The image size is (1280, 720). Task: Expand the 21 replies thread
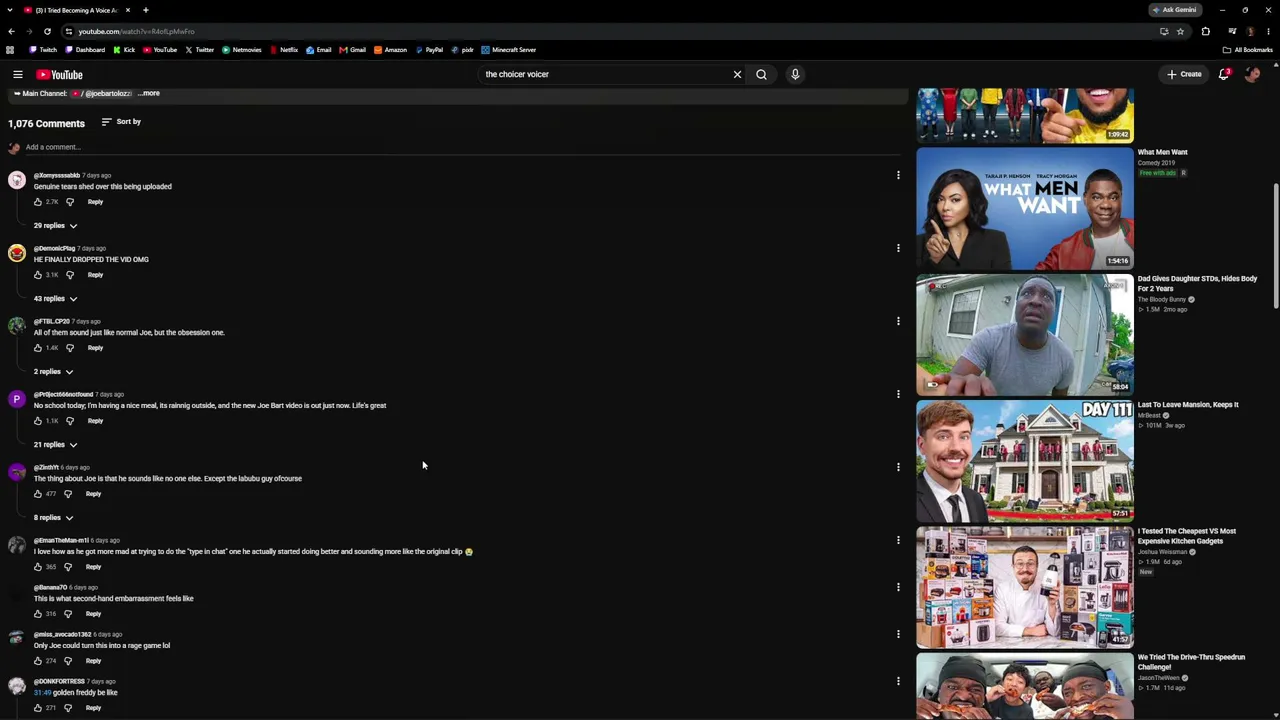[x=55, y=445]
